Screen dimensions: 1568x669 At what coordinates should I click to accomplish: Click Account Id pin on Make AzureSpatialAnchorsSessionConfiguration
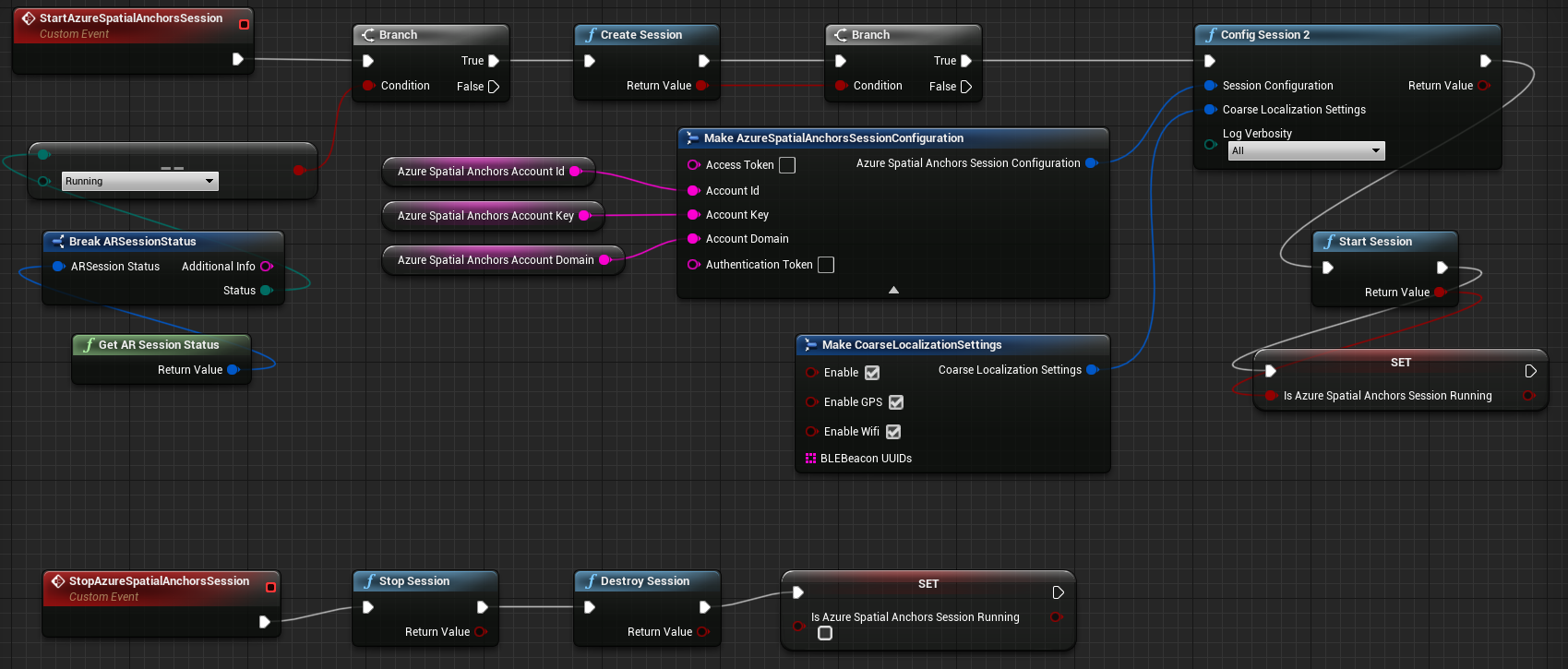[x=694, y=191]
